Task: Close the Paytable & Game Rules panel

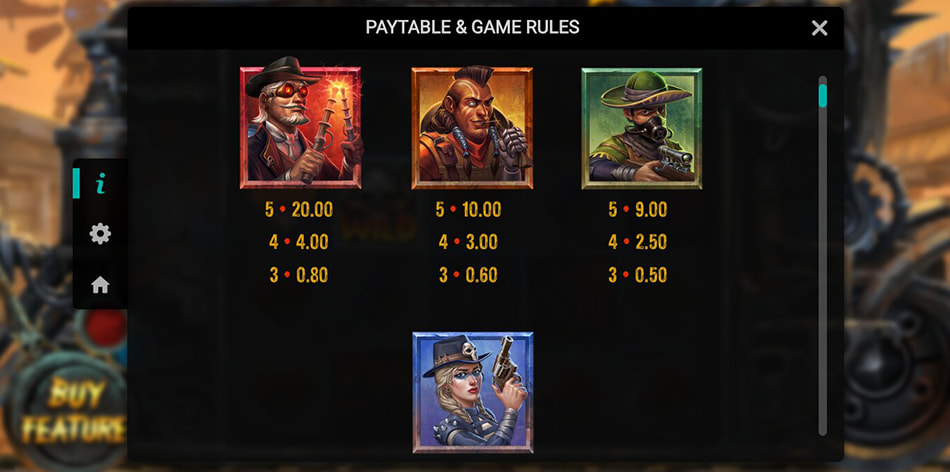Action: pos(819,28)
